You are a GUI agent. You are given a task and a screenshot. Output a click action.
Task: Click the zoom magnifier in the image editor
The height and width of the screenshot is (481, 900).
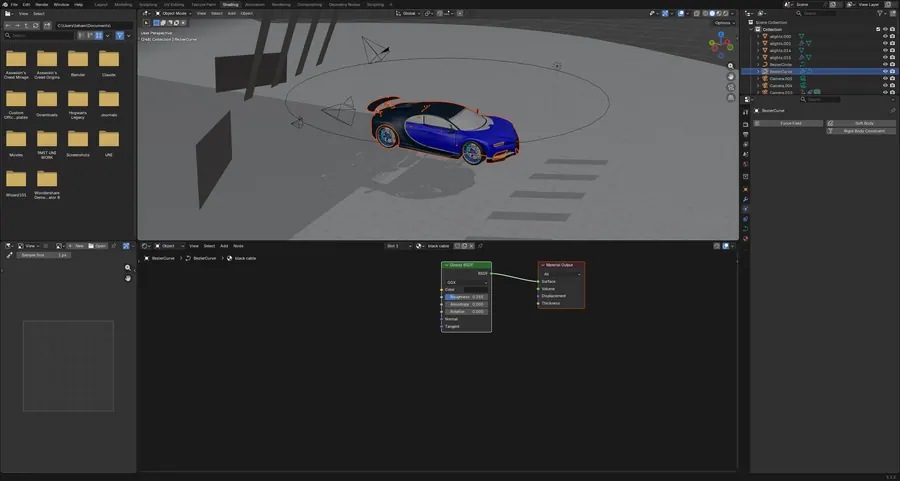click(x=127, y=267)
